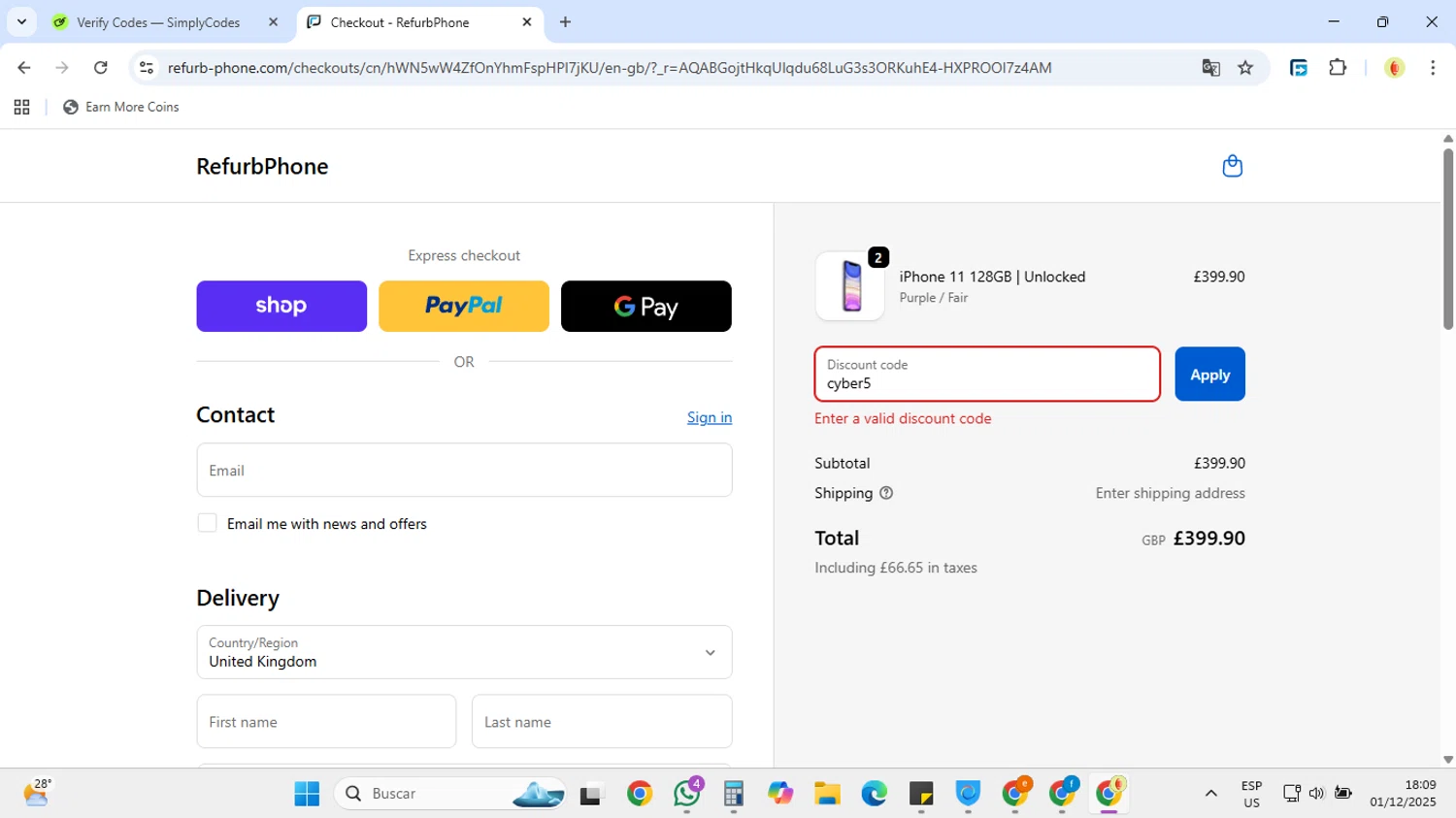Open clock and date 18:09 panel
This screenshot has height=818, width=1456.
tap(1403, 794)
